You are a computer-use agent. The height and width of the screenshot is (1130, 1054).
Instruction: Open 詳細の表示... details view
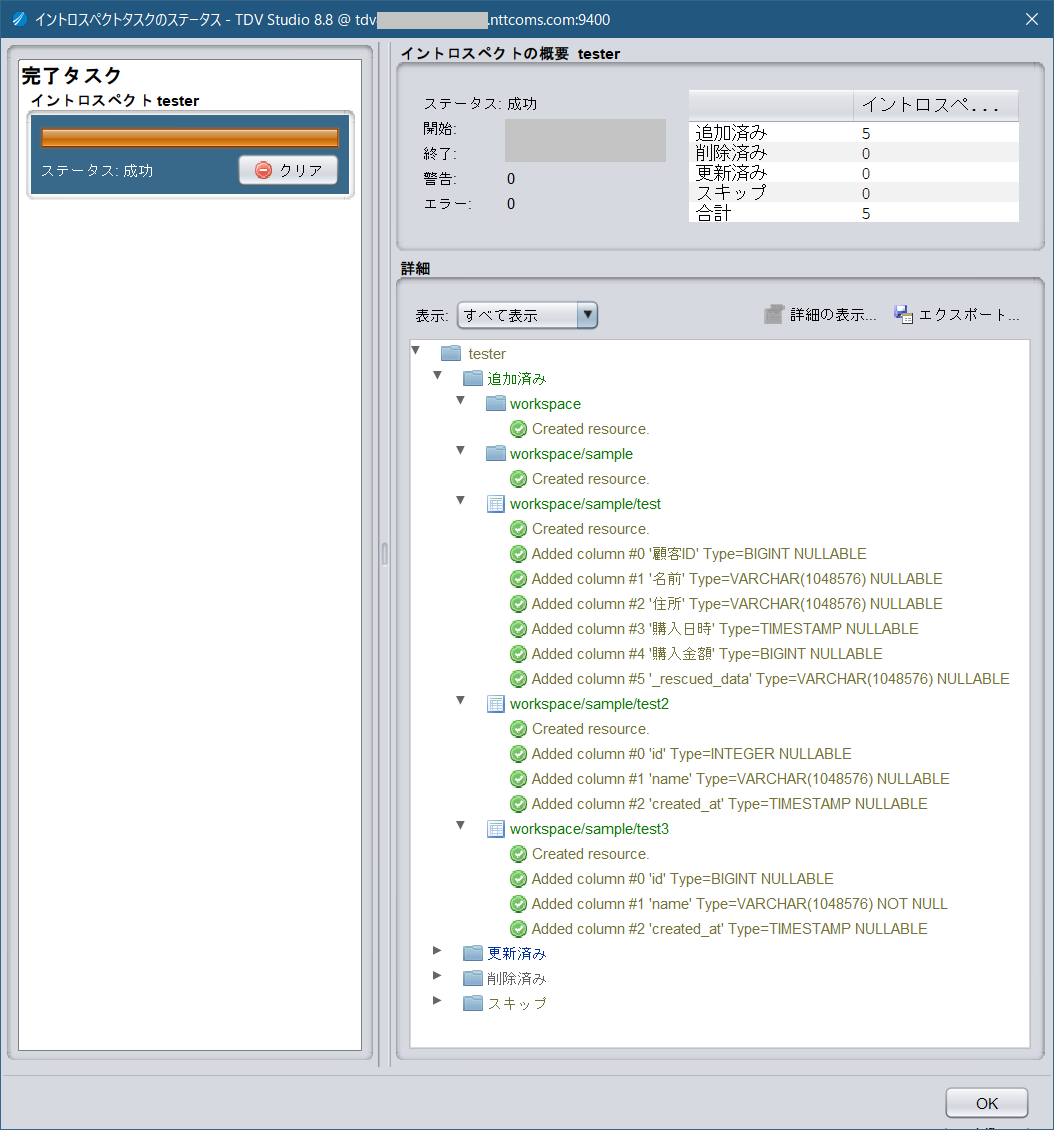821,314
